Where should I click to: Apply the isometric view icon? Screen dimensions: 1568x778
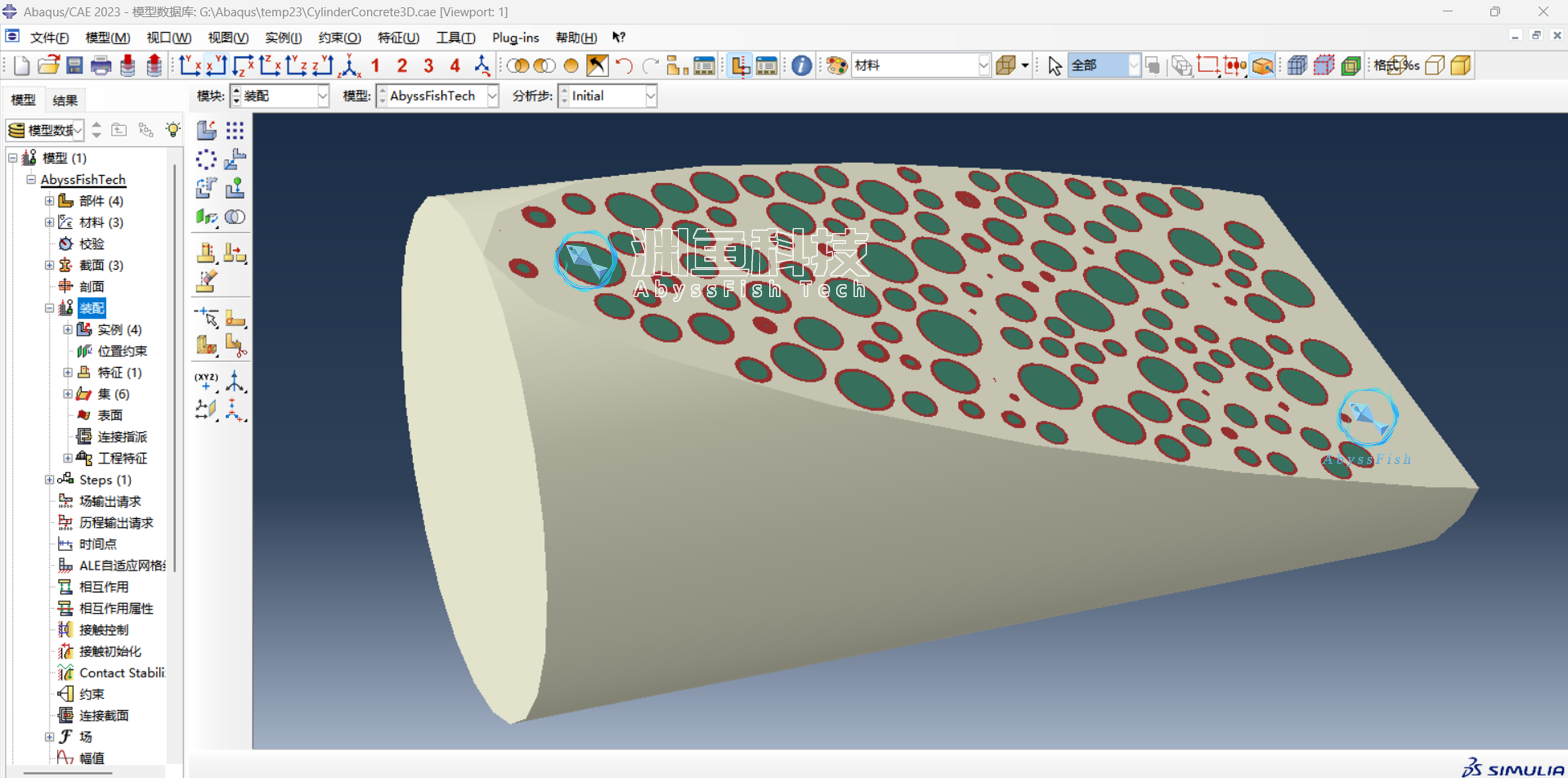(350, 65)
